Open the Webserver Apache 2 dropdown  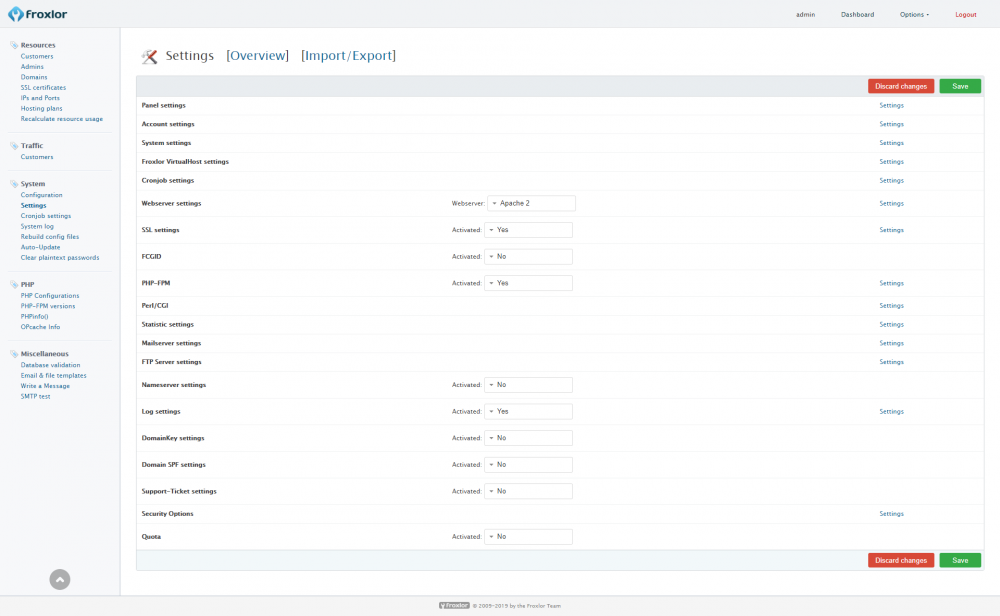coord(531,203)
